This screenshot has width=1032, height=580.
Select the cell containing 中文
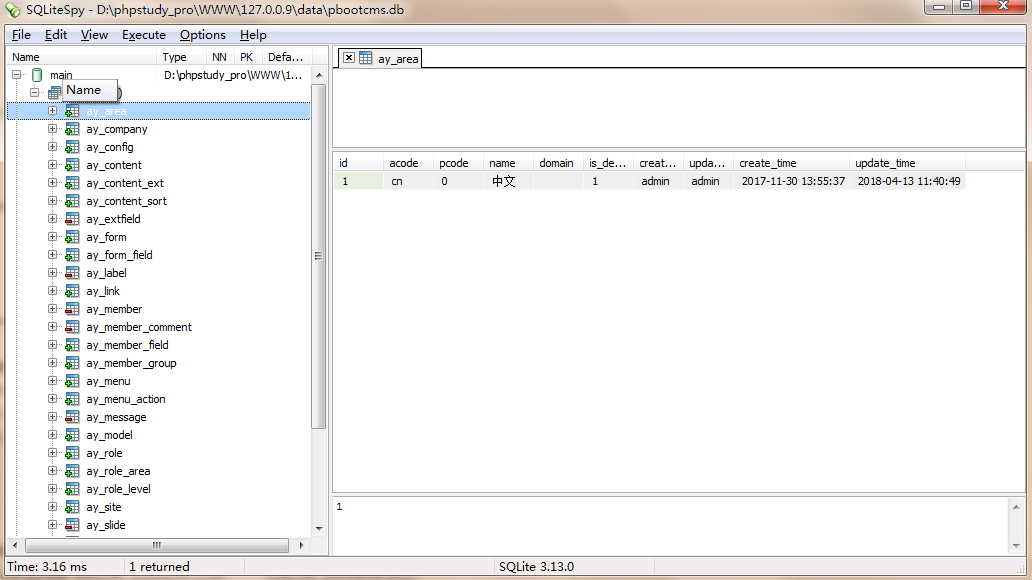point(504,181)
